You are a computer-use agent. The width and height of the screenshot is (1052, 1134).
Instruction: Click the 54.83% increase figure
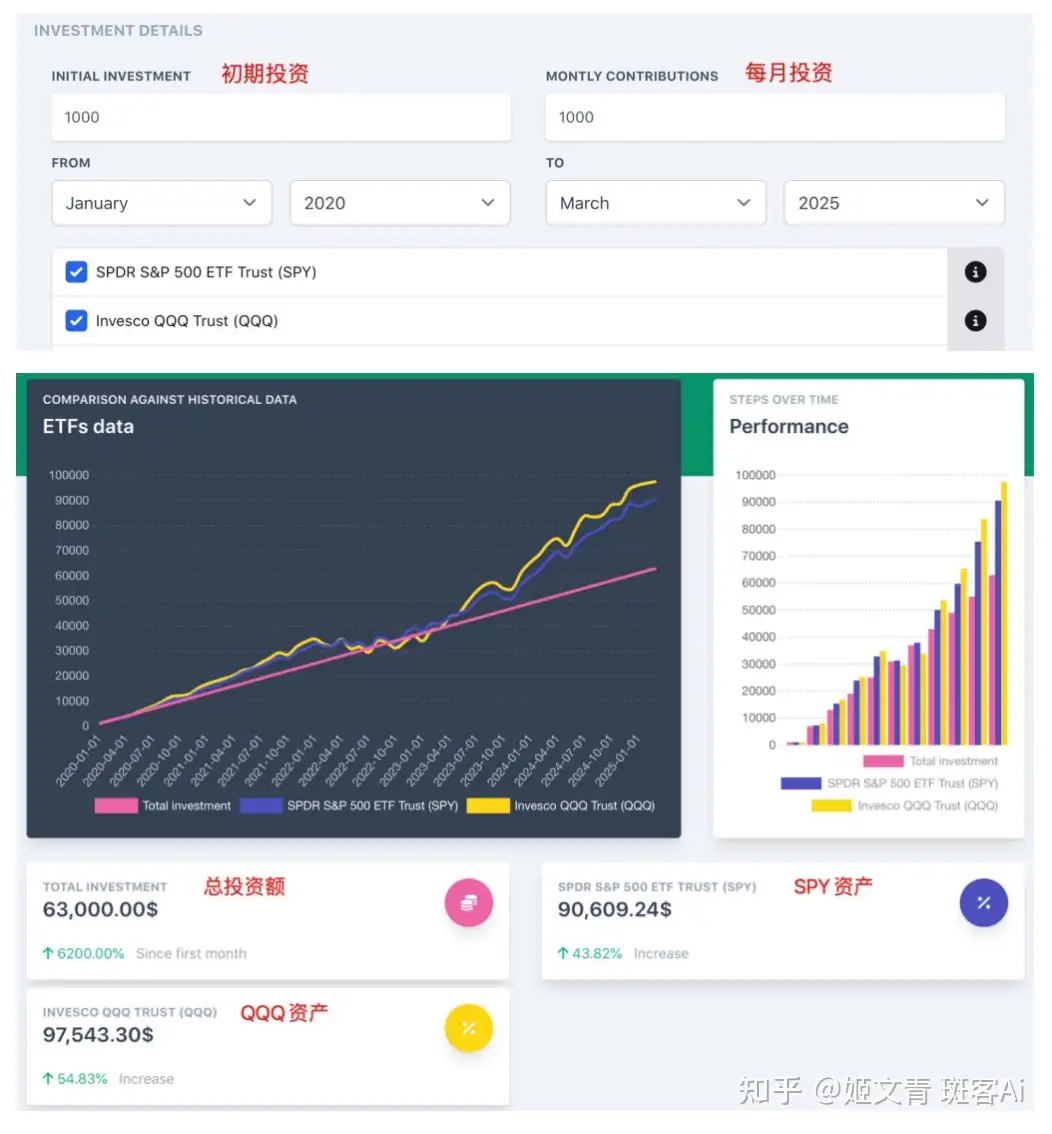[x=82, y=1079]
